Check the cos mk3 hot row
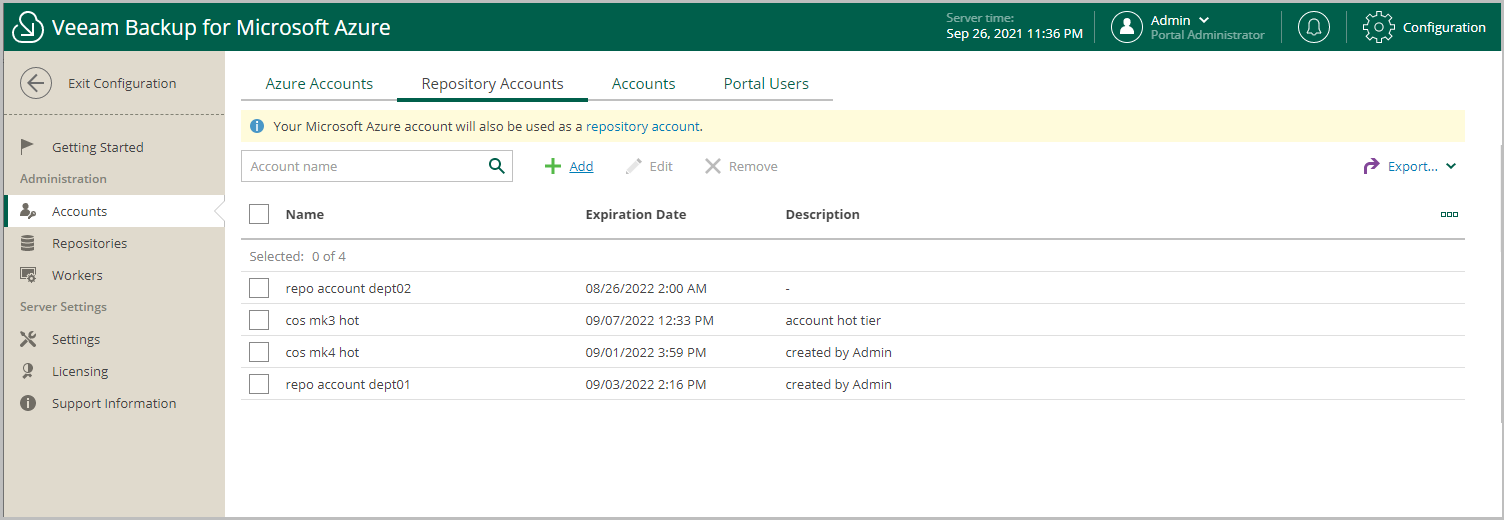 click(259, 320)
